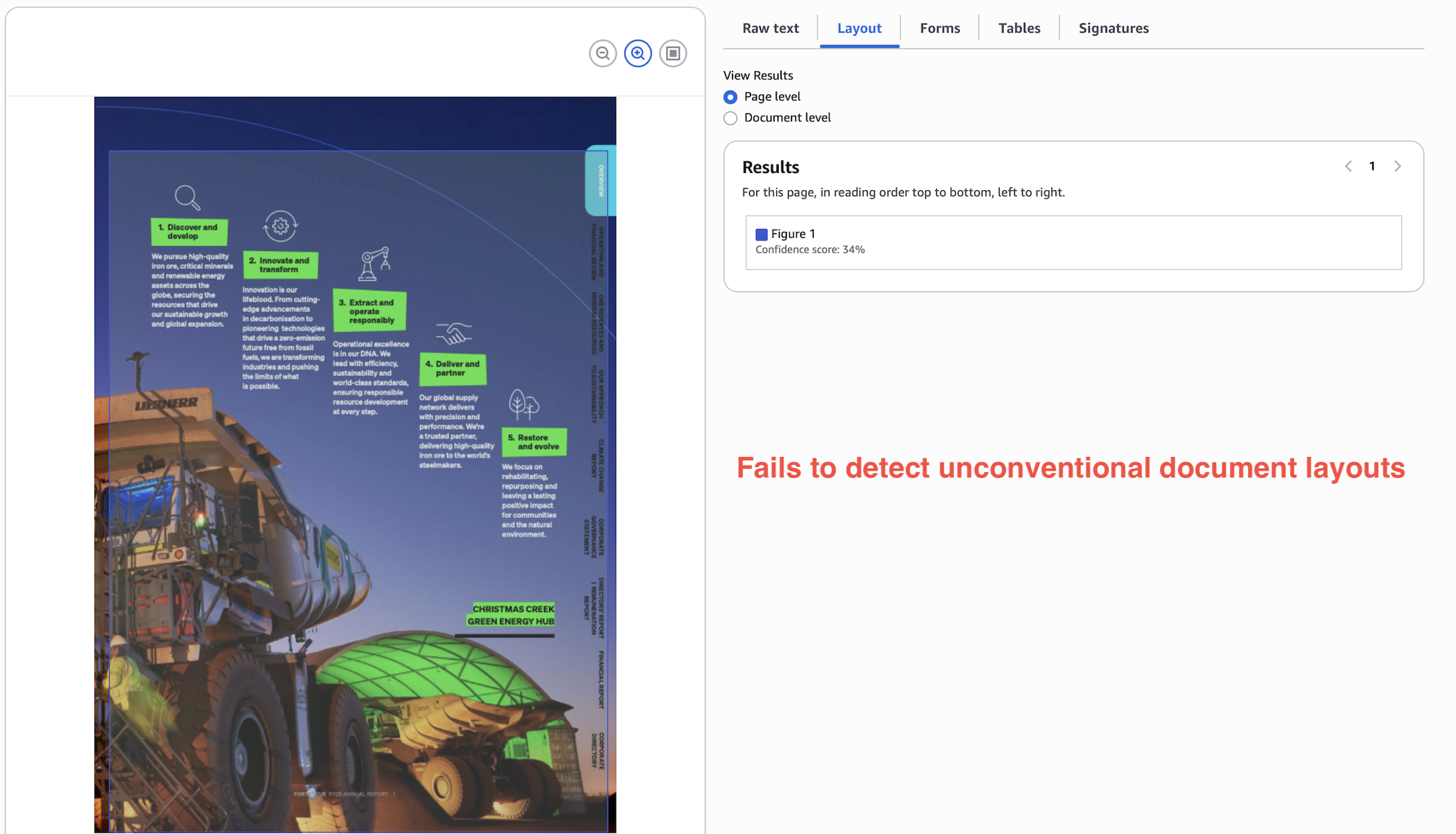Click the Figure 1 blue color swatch
The width and height of the screenshot is (1456, 834).
coord(761,234)
